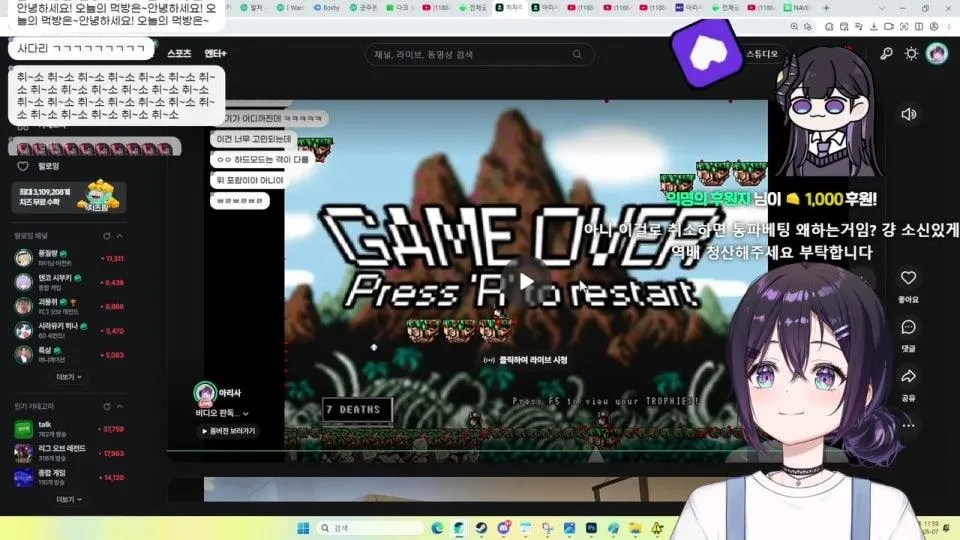Screen dimensions: 960x540
Task: Open Microsoft Edge from the taskbar
Action: [x=437, y=528]
